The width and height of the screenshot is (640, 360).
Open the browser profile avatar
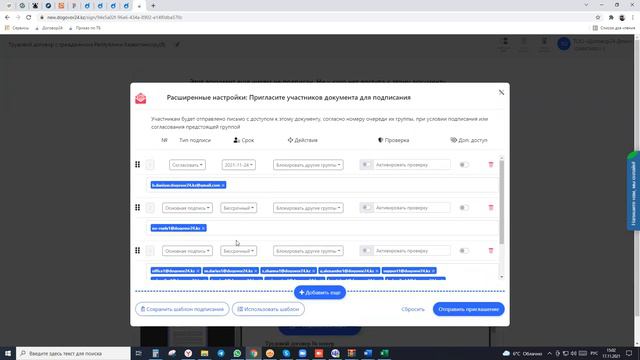(x=622, y=18)
